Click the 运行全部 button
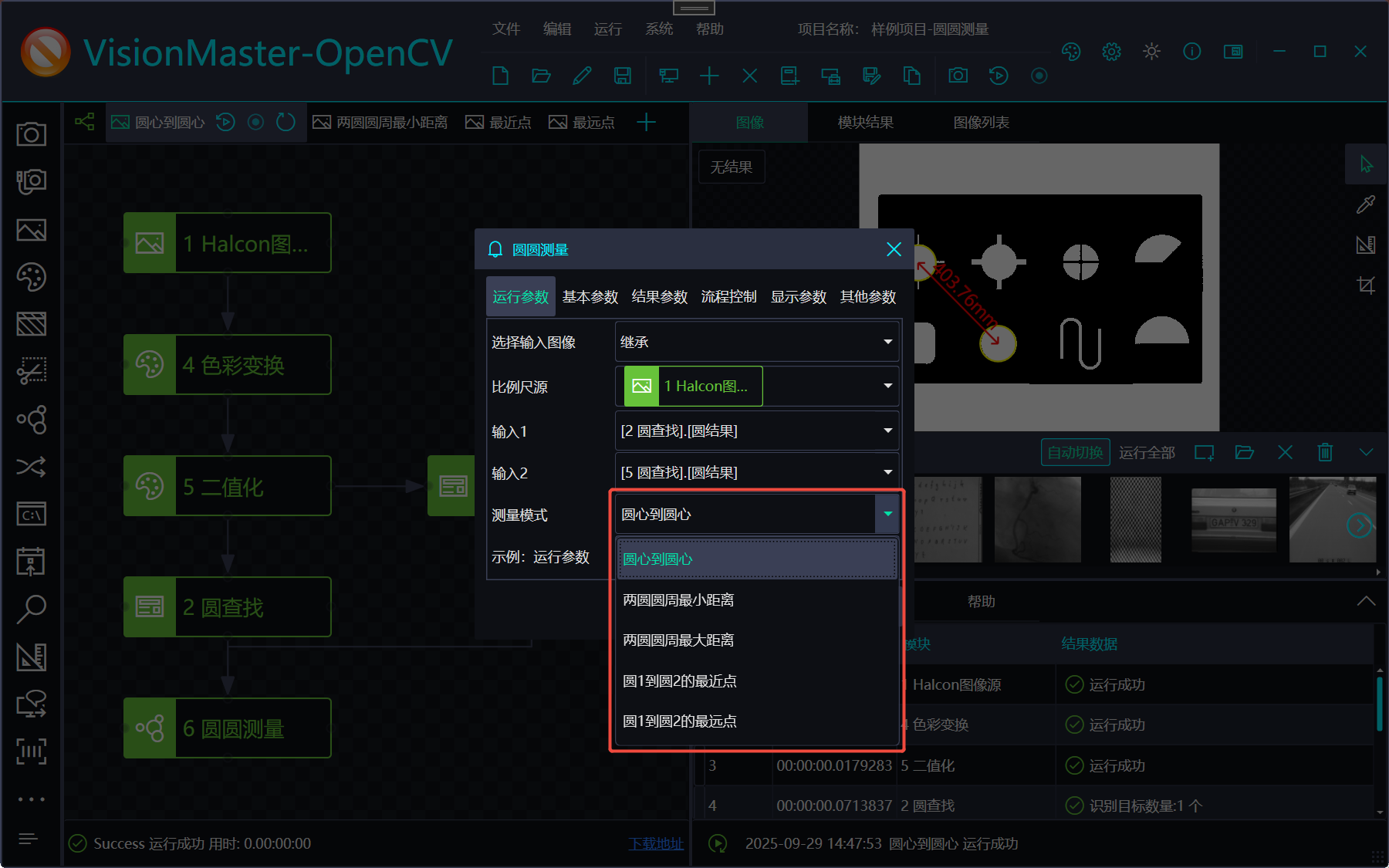The image size is (1389, 868). point(1147,452)
